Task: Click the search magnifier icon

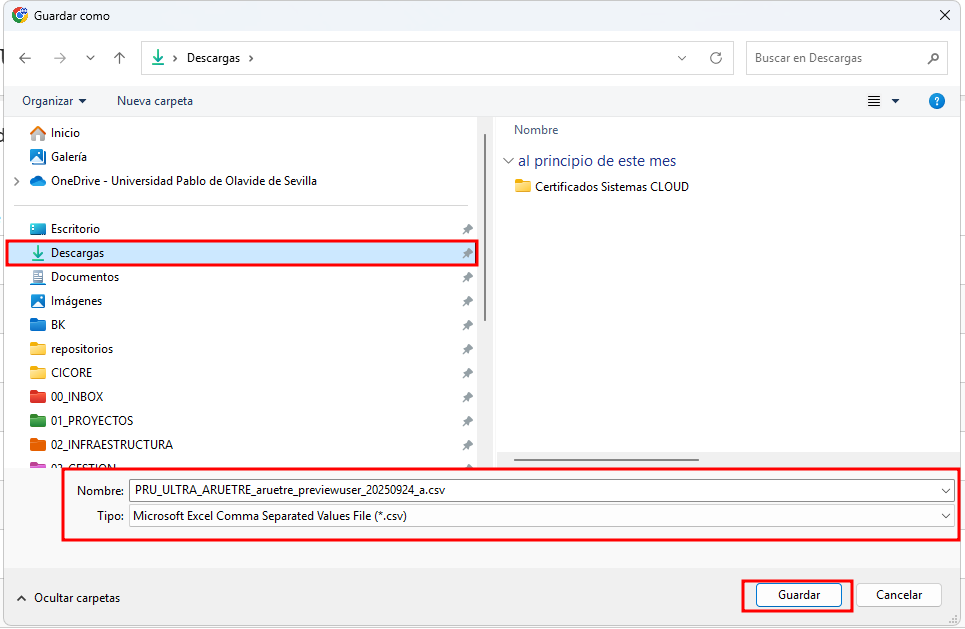Action: click(x=933, y=58)
